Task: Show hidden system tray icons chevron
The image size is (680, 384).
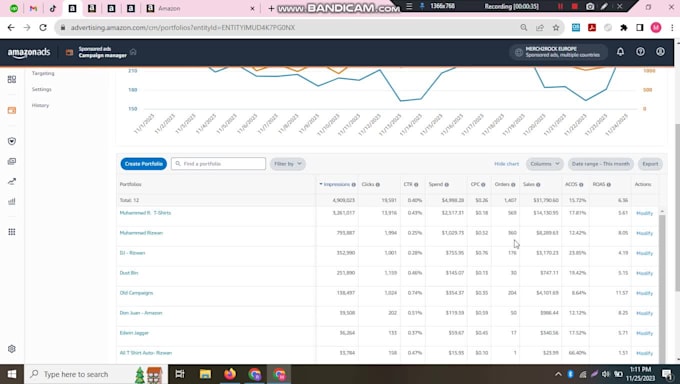Action: pyautogui.click(x=558, y=374)
